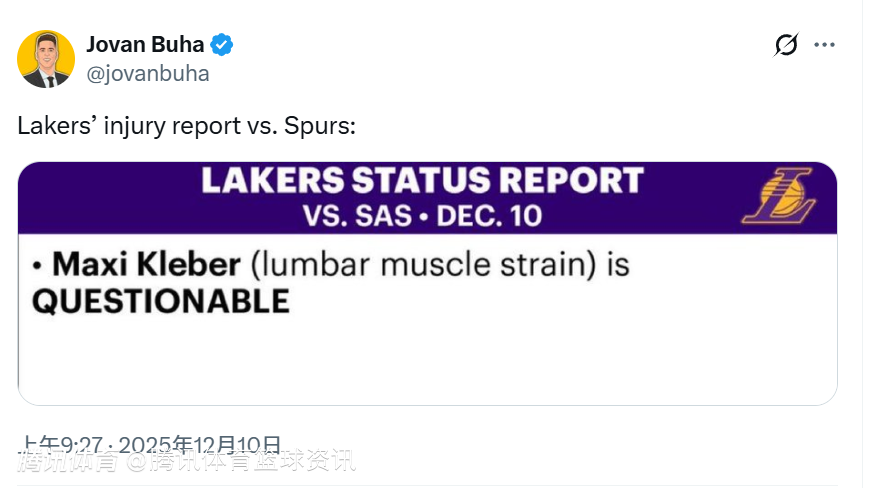Open the Lakers status report image
Viewport: 890px width, 488px height.
pos(427,283)
